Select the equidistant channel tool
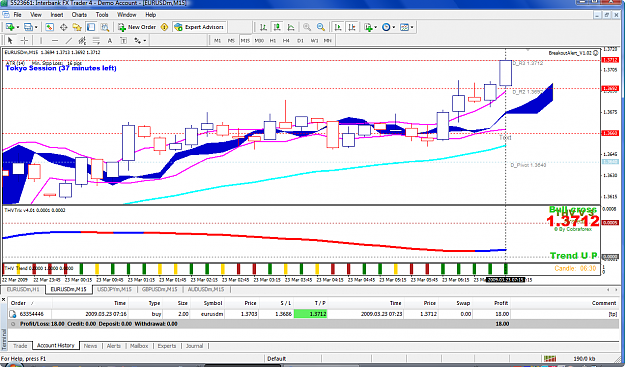Screen dimensions: 625x367 (82, 40)
